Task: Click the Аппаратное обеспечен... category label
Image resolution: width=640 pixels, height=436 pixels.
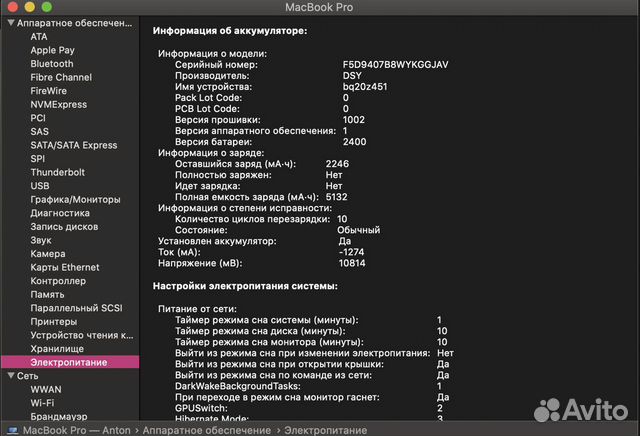Action: pos(74,23)
